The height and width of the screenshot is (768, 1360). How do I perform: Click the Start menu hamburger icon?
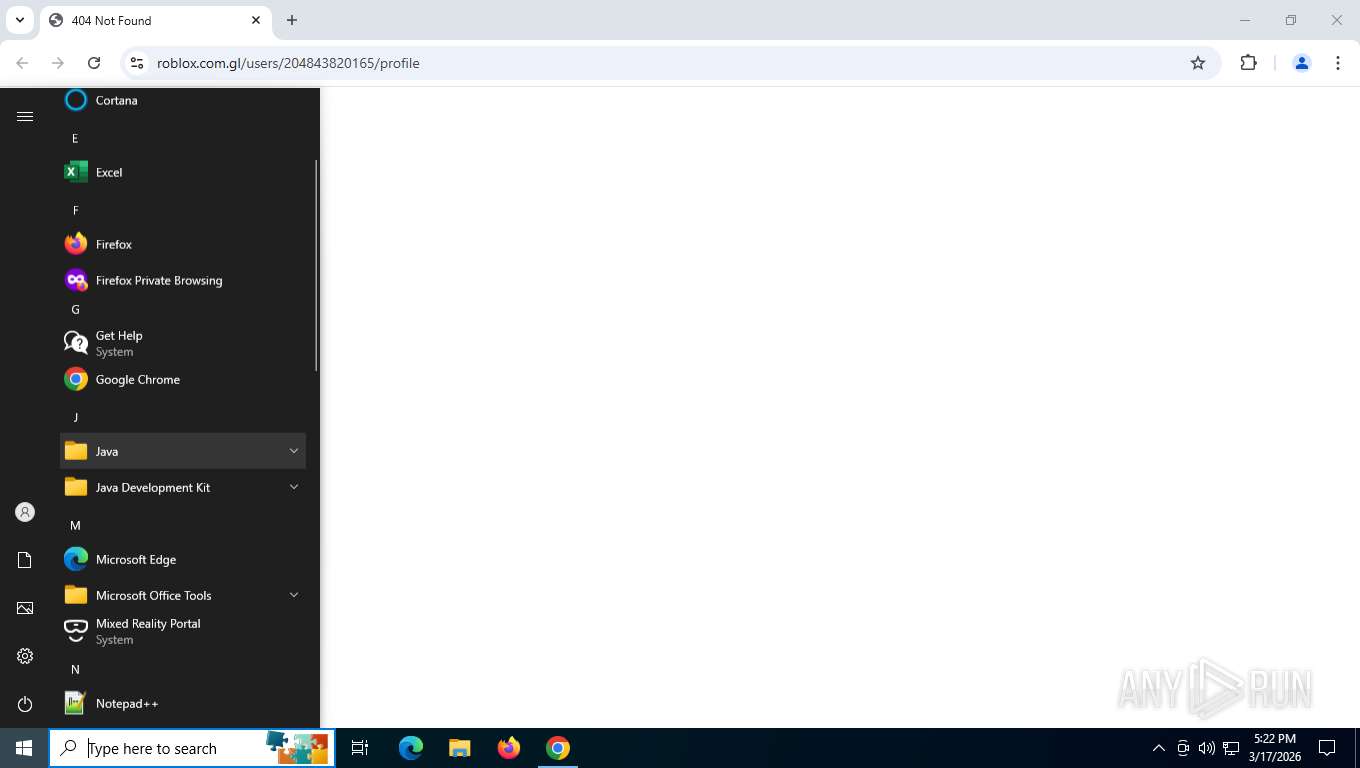[x=25, y=117]
